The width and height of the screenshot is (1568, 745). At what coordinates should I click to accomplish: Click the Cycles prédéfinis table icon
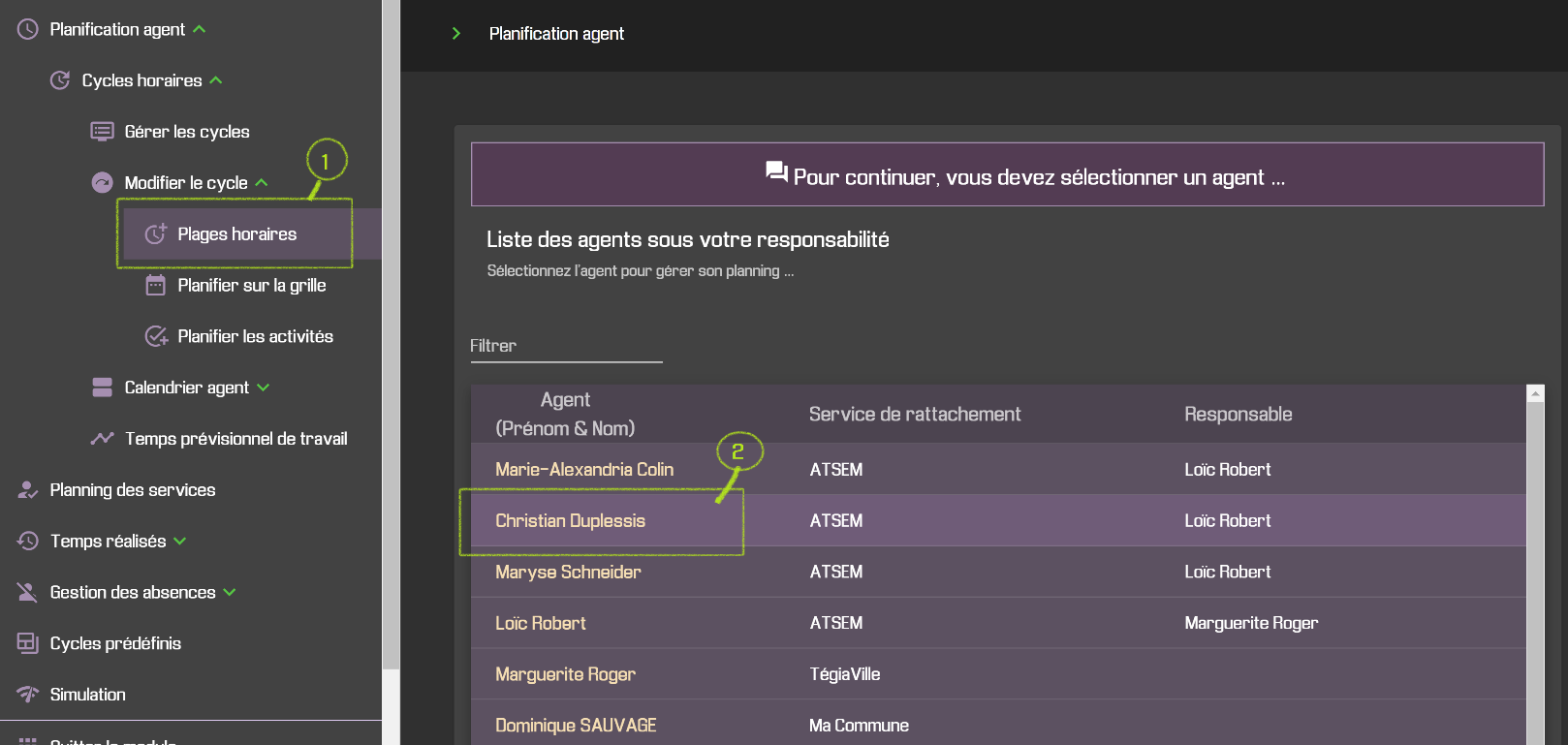28,643
